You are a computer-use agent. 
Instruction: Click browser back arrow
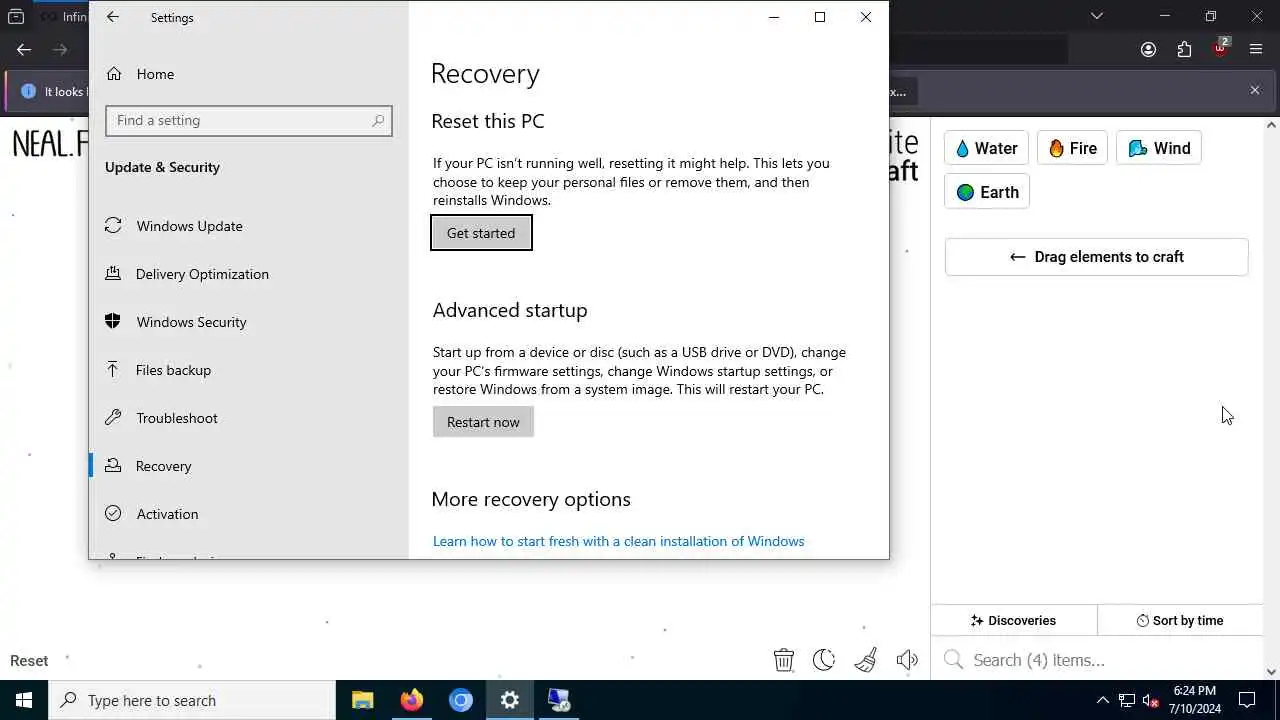24,50
